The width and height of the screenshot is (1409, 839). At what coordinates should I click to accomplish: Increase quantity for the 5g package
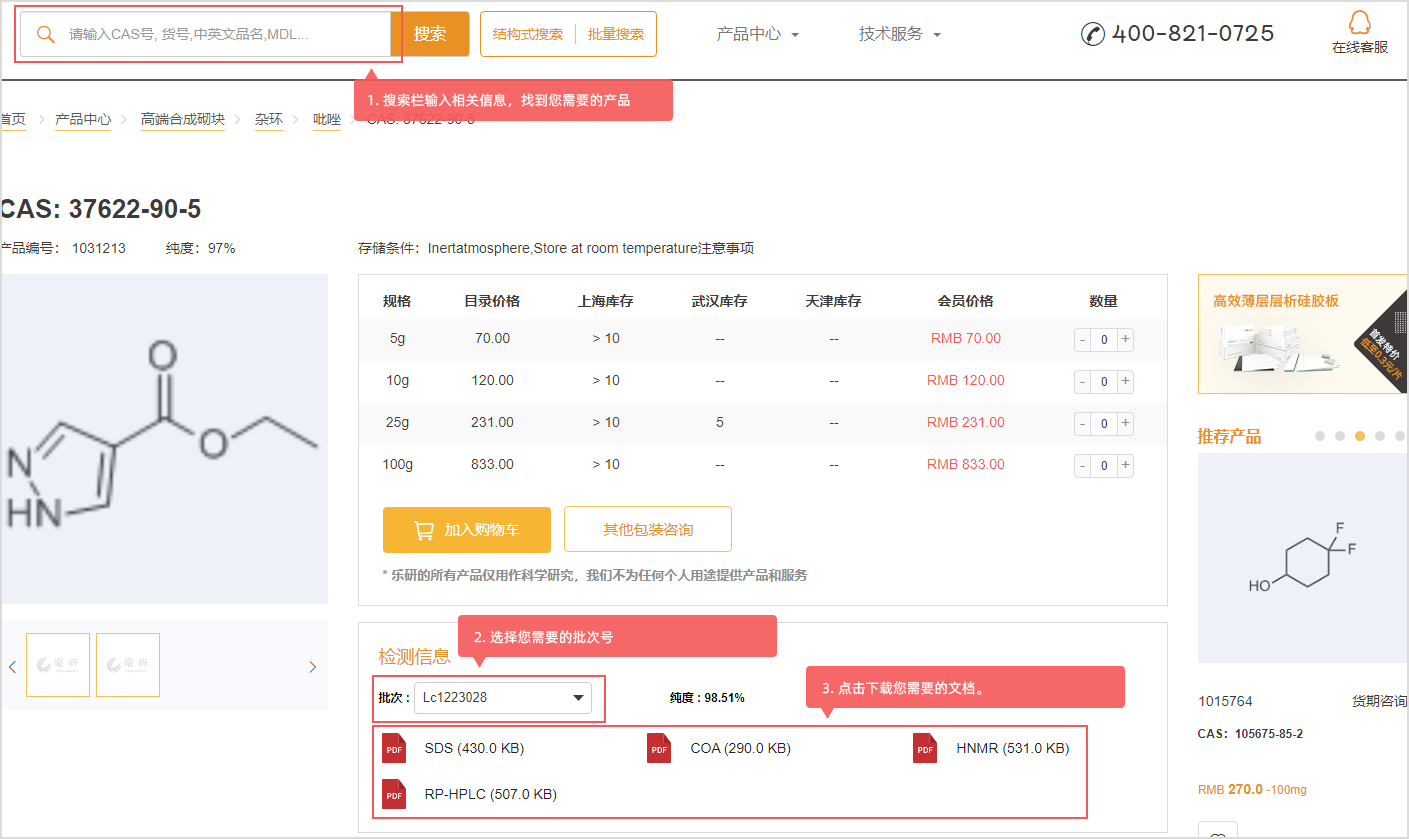click(1125, 339)
